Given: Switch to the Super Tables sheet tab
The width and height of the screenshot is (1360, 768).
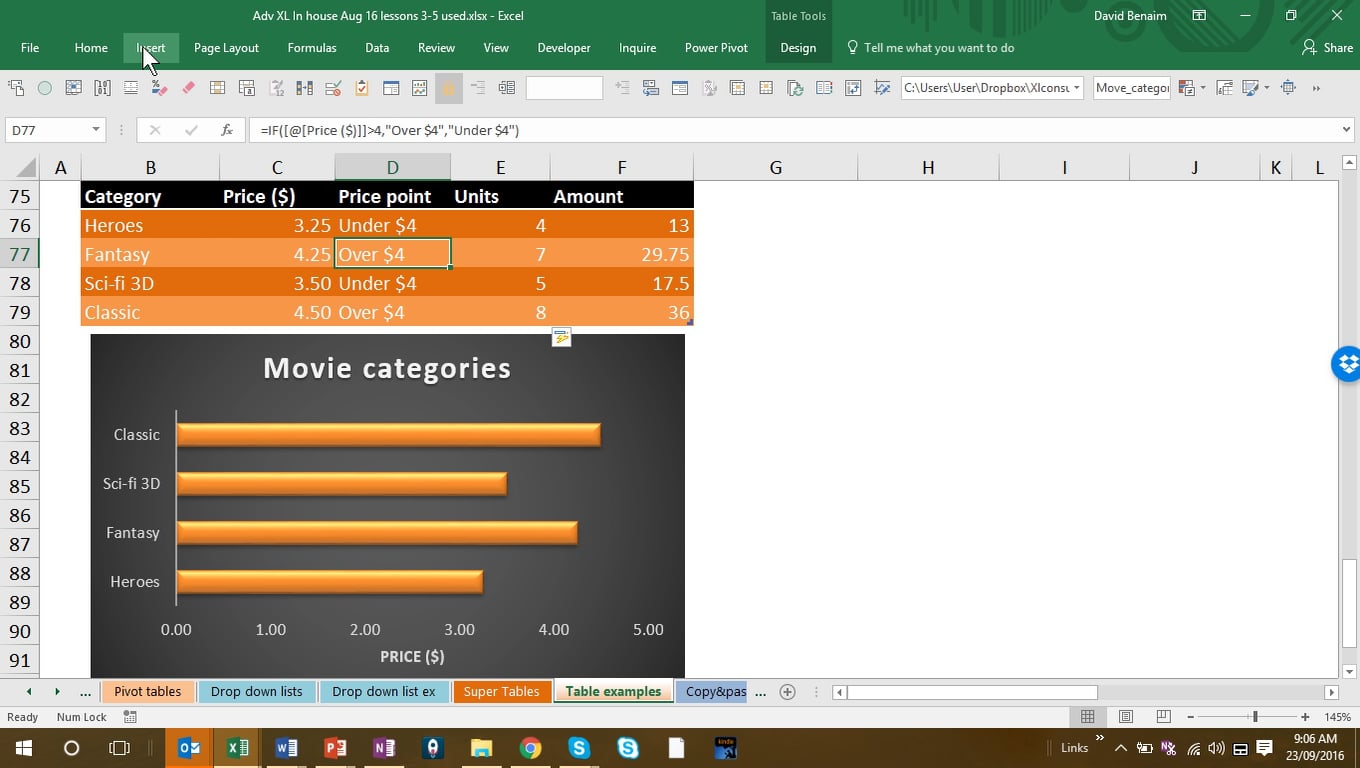Looking at the screenshot, I should [501, 692].
